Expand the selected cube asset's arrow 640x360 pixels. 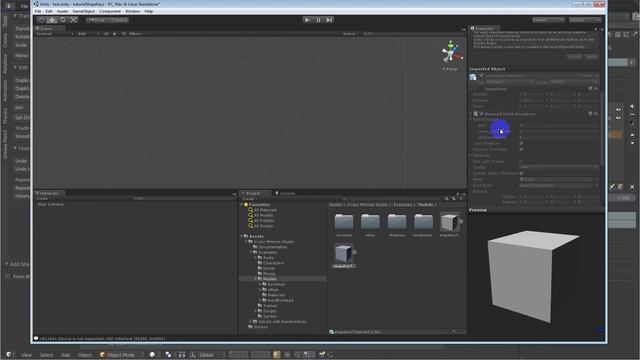(355, 252)
